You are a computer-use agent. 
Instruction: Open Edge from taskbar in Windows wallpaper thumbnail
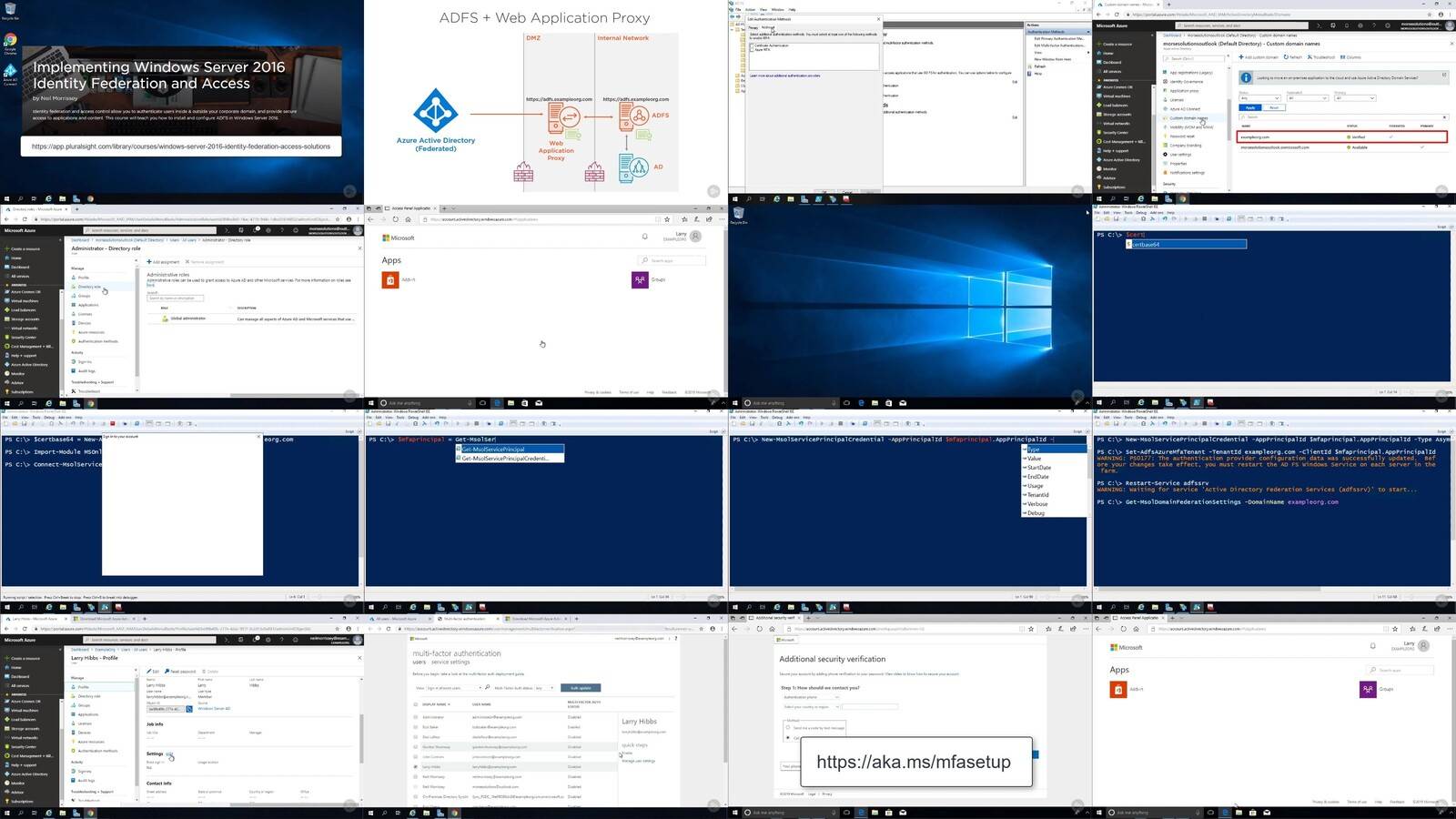(x=861, y=402)
